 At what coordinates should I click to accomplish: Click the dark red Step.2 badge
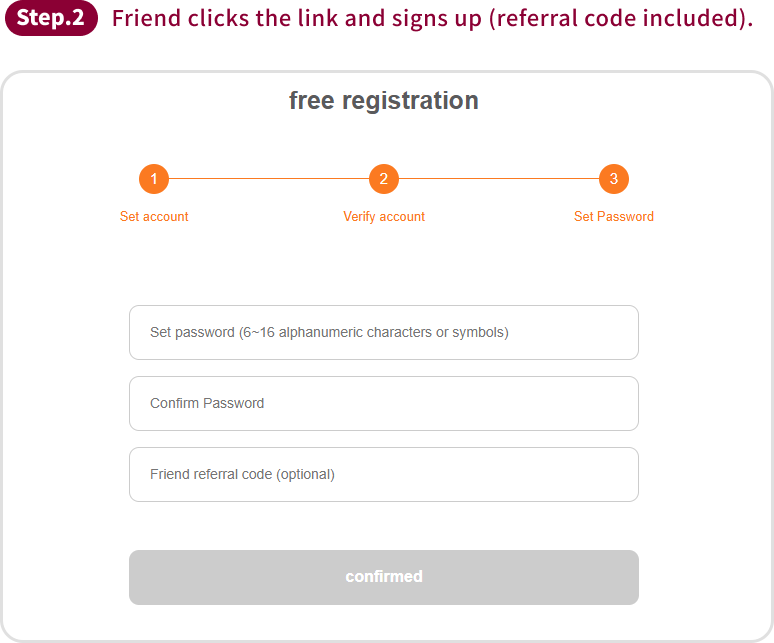(51, 18)
